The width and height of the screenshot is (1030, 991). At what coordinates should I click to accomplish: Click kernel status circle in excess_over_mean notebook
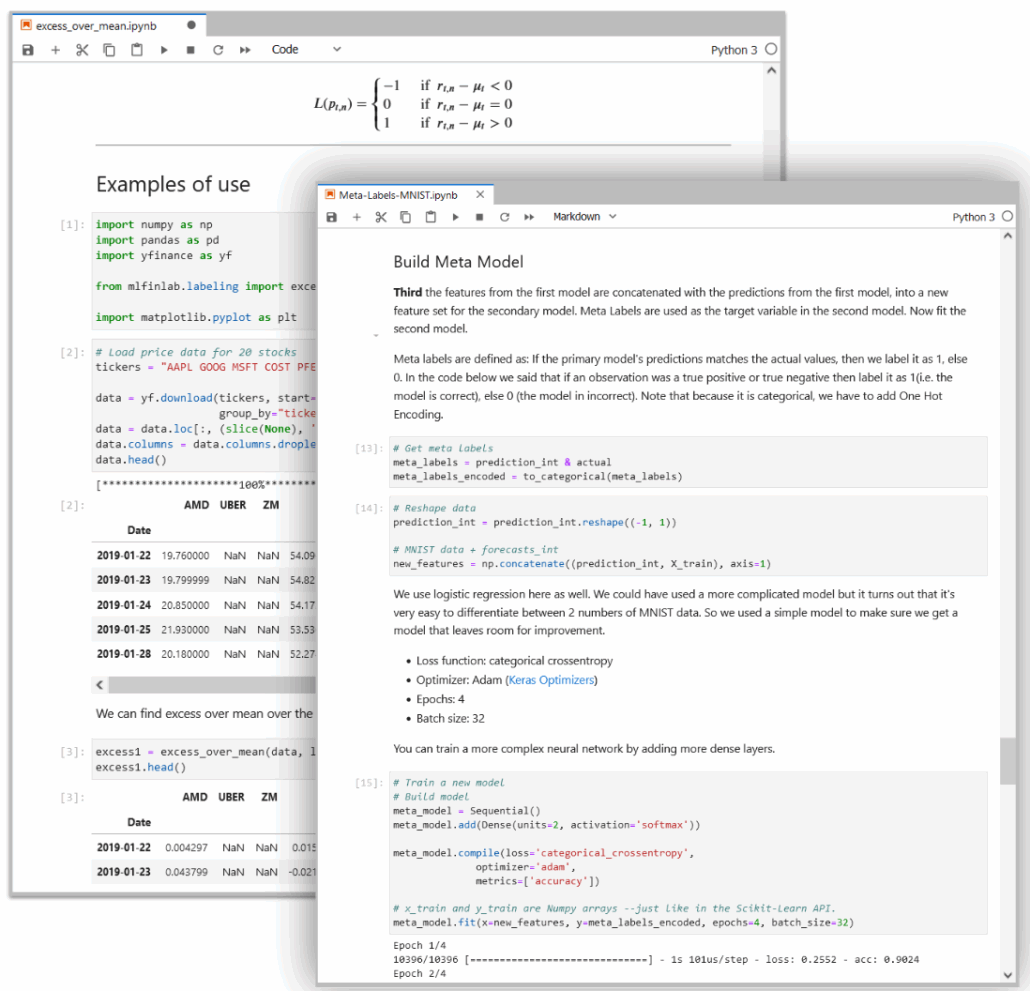(771, 49)
